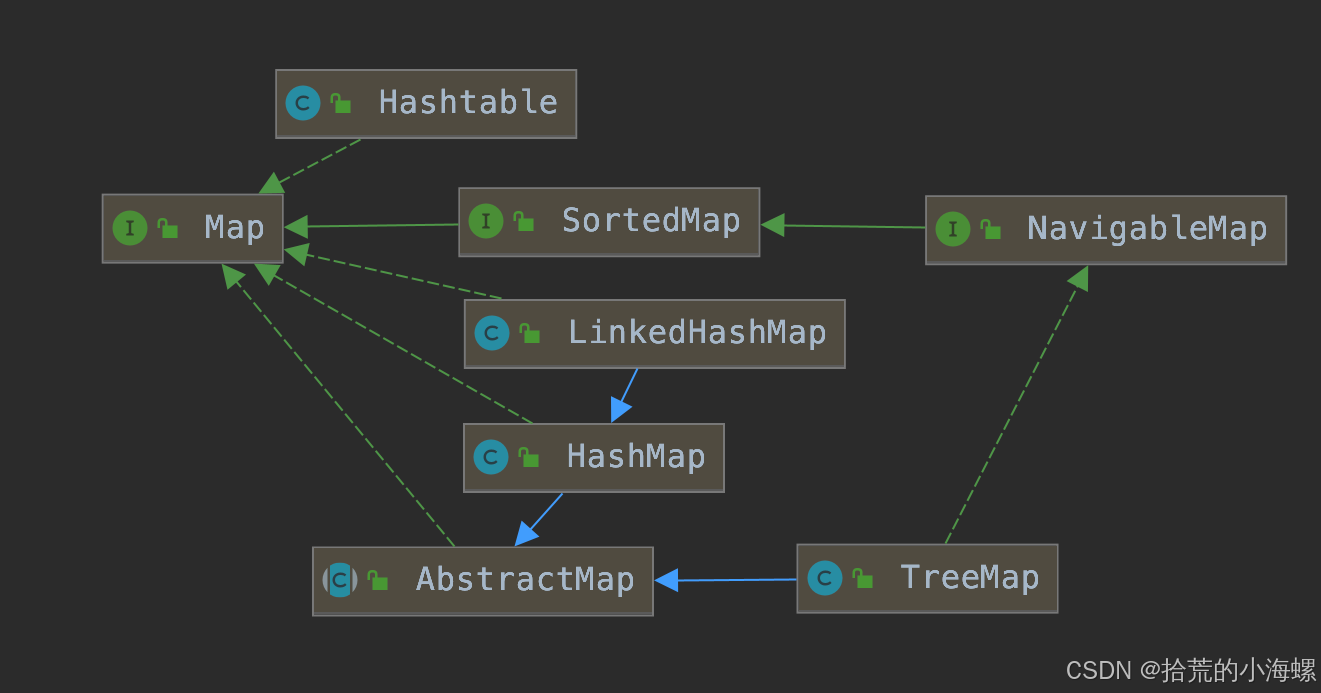1321x693 pixels.
Task: Click the blue arrowhead pointing at AbstractMap from TreeMap
Action: (x=667, y=580)
